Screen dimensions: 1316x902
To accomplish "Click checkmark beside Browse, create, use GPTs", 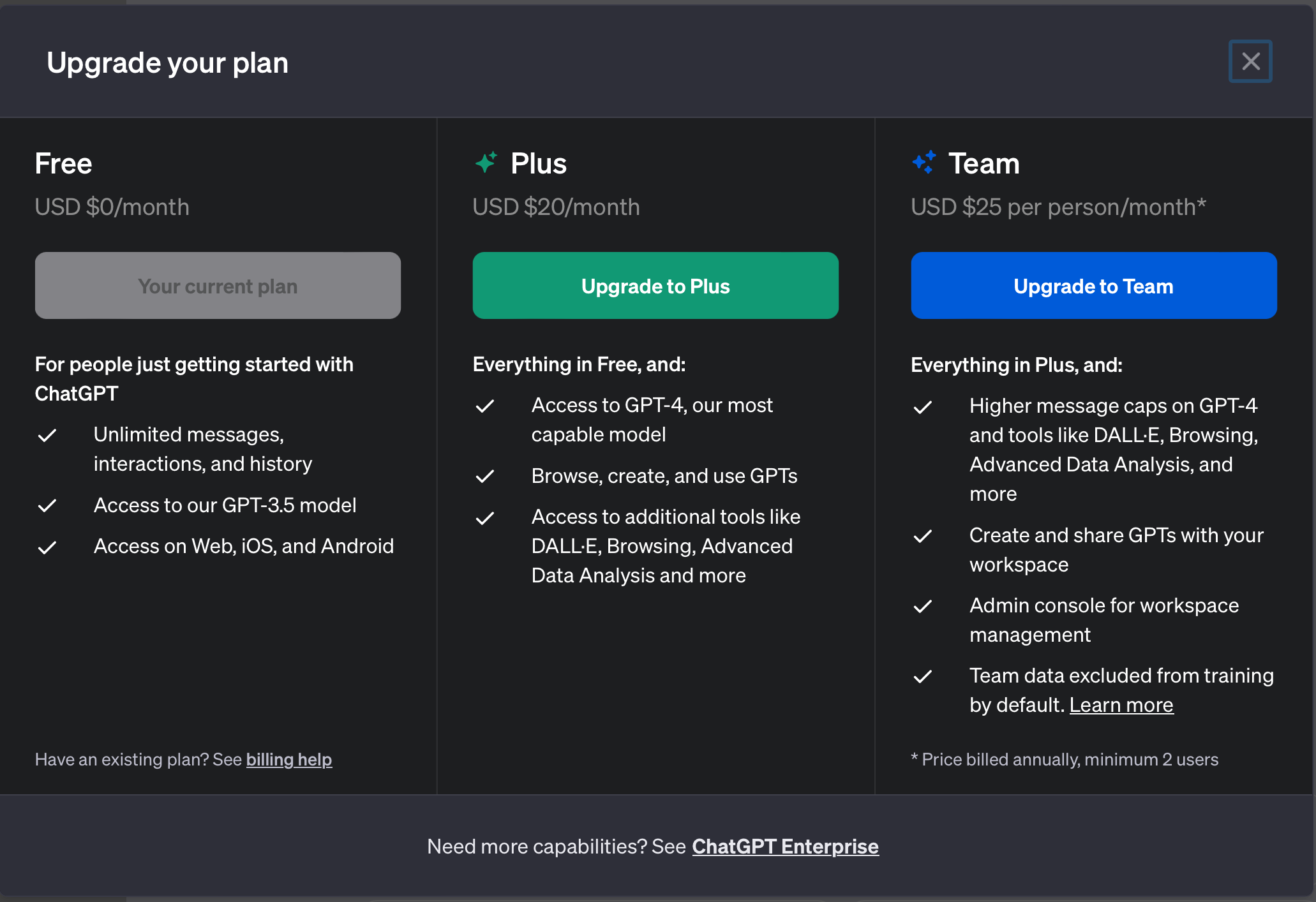I will point(485,477).
